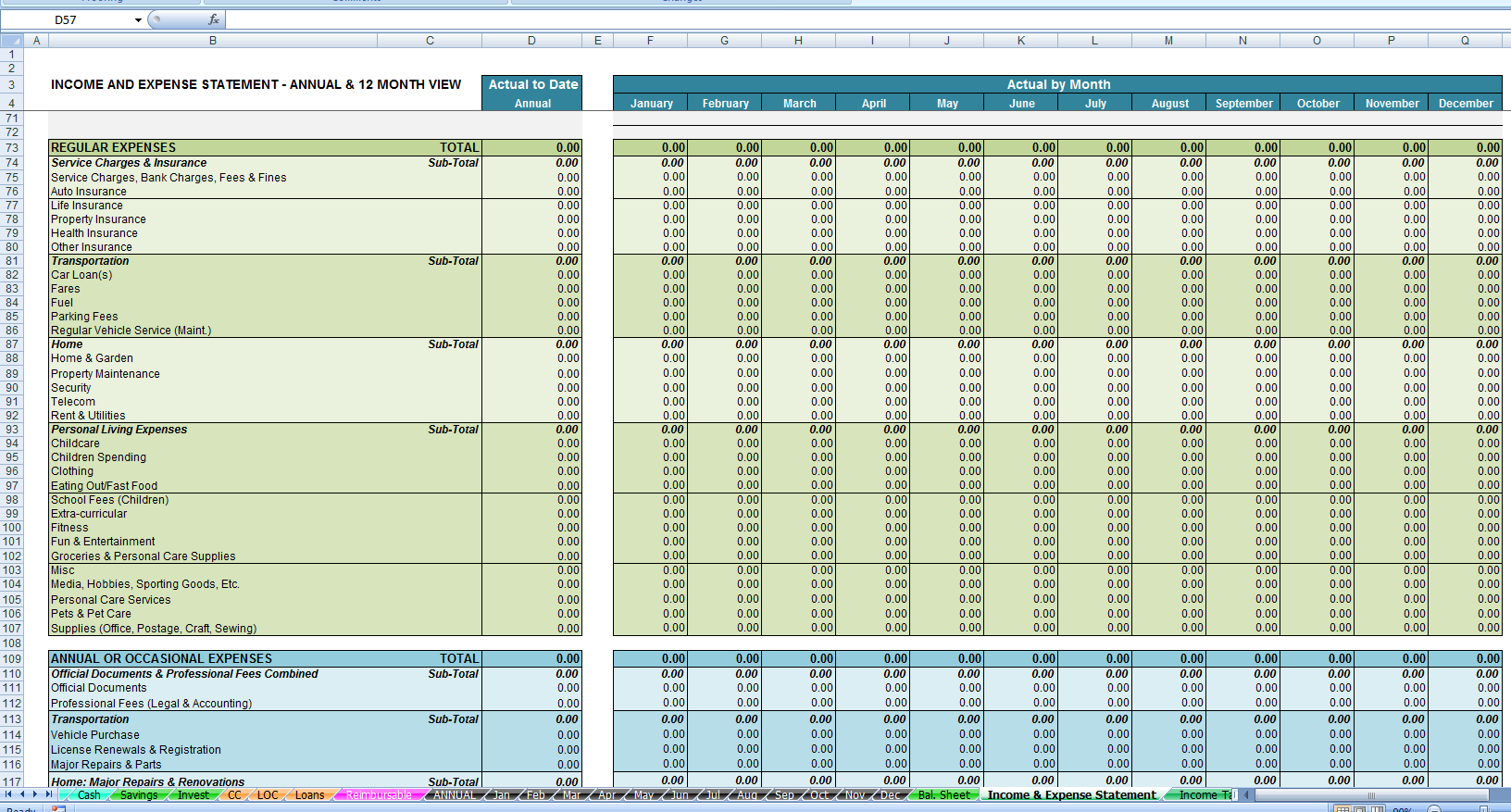Select the REGULAR EXPENSES total cell

tap(531, 148)
